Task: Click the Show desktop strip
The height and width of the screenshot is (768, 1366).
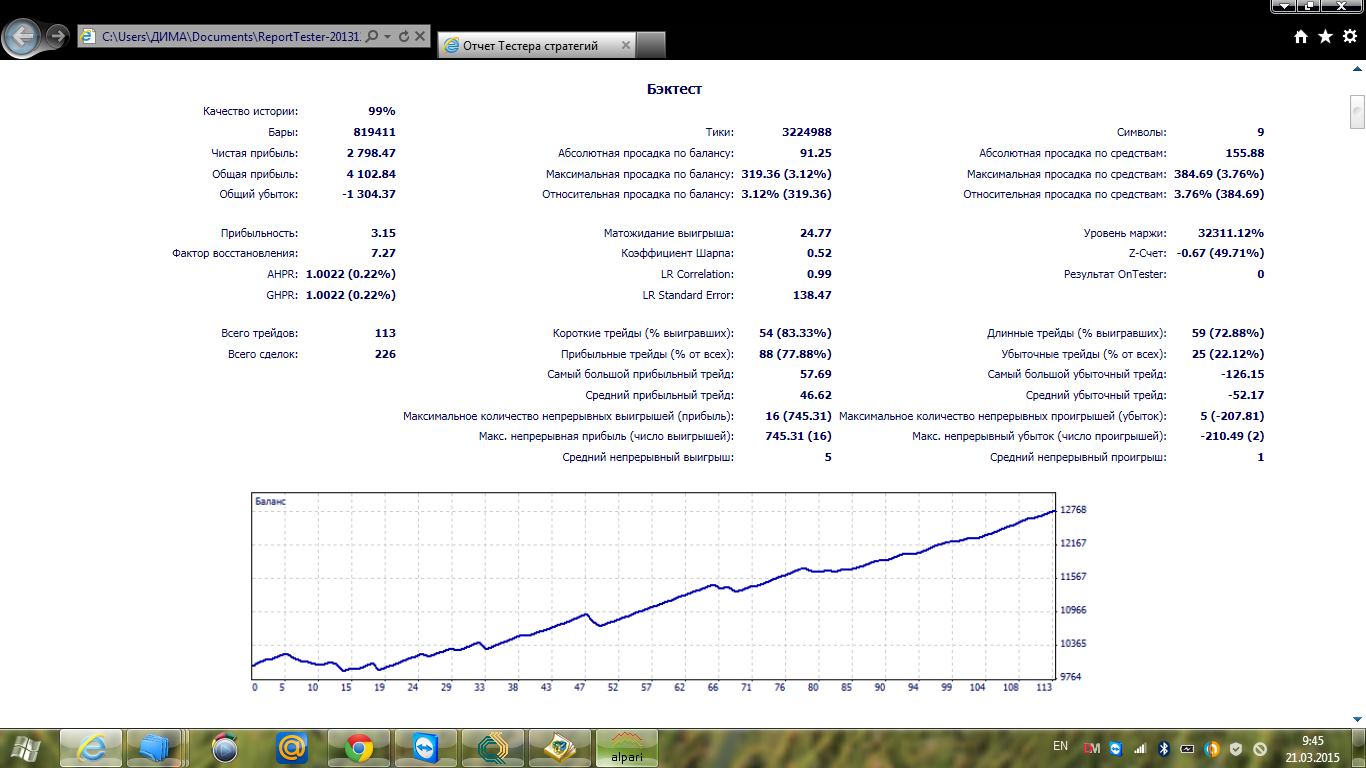Action: point(1359,747)
